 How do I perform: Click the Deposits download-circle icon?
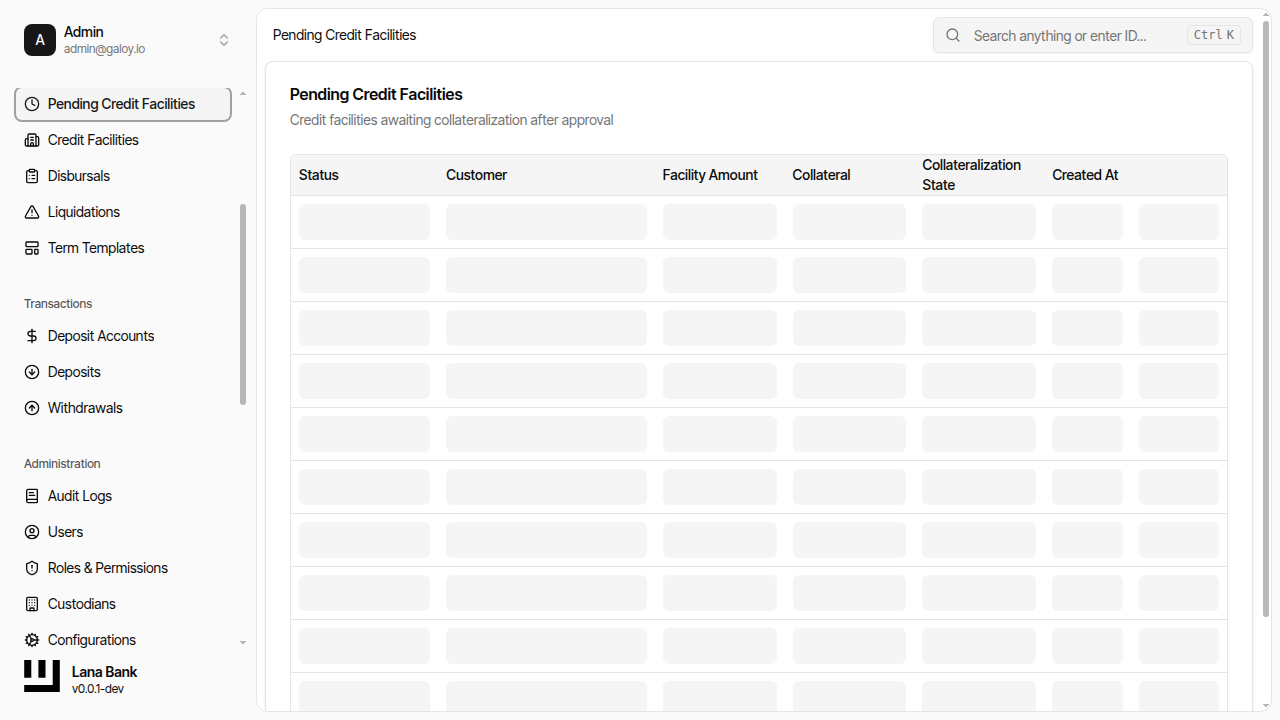[31, 372]
